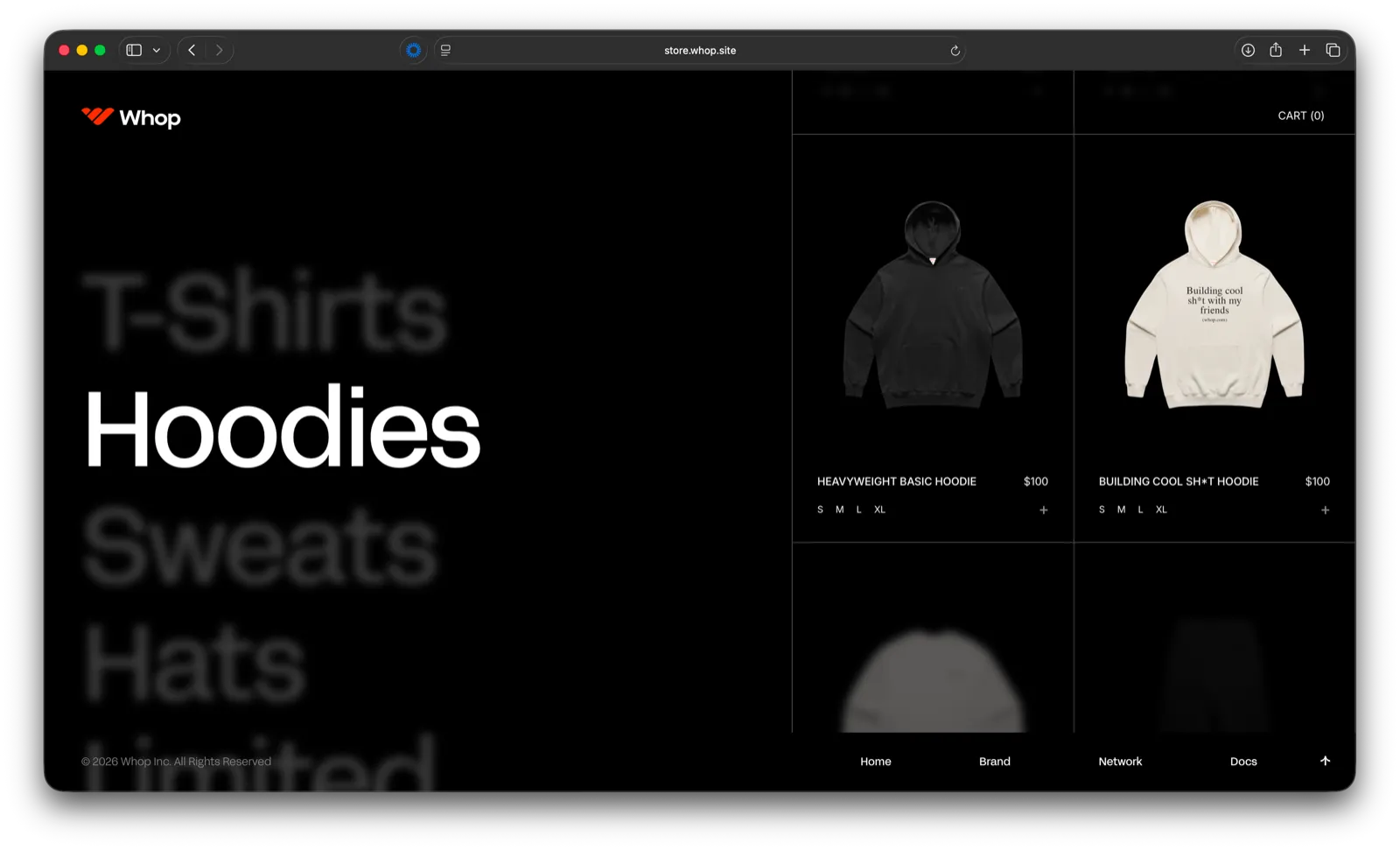Open the CART (0) link

(x=1300, y=116)
